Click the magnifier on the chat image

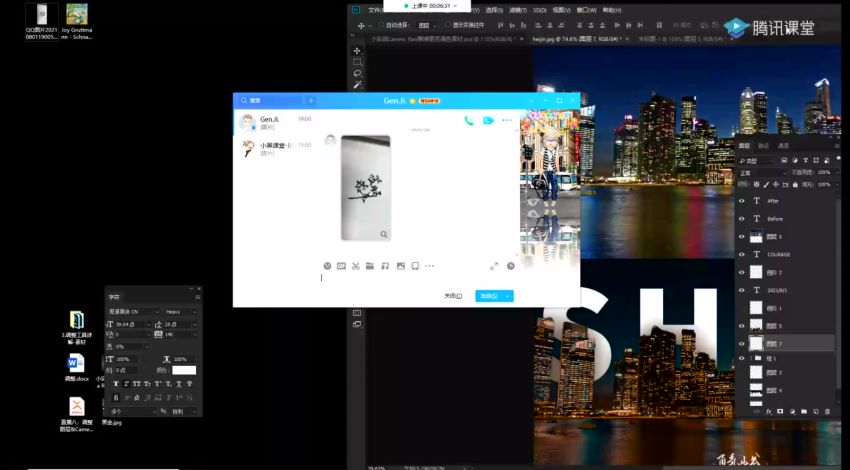pyautogui.click(x=384, y=234)
